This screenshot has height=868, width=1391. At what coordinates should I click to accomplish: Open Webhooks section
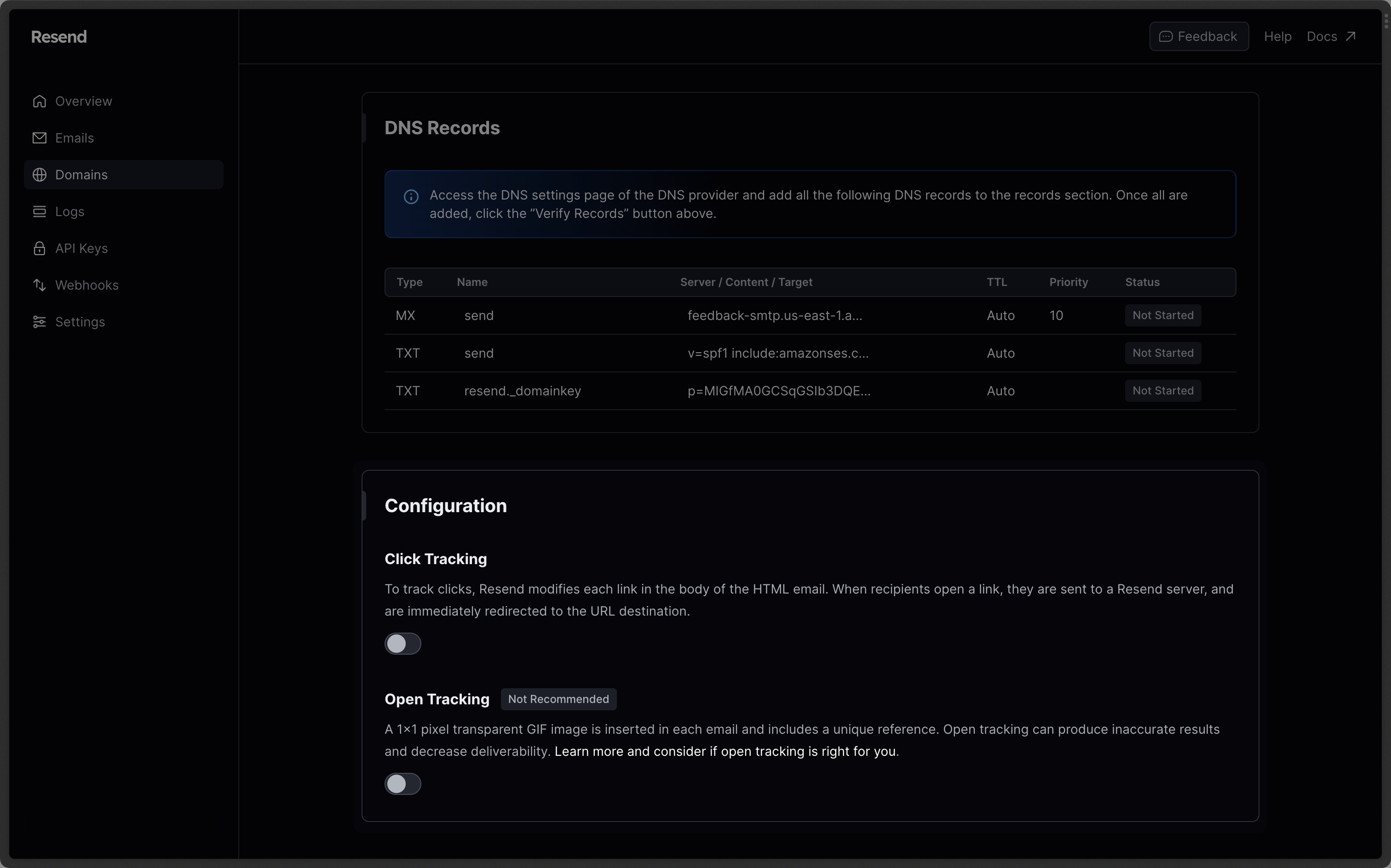123,285
